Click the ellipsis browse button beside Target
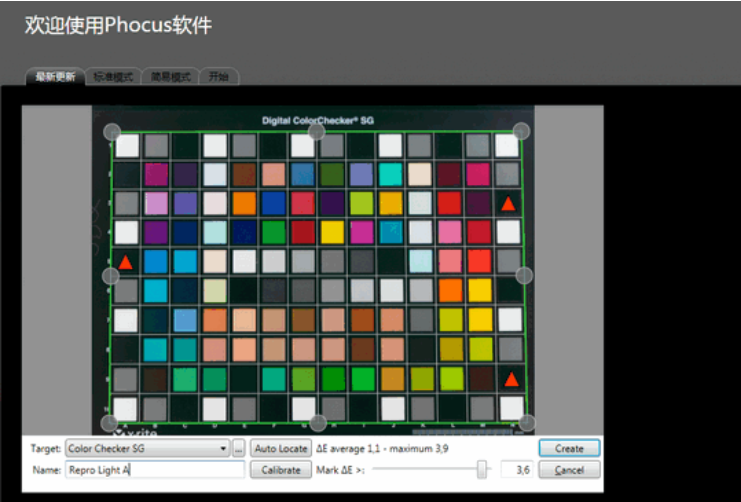Viewport: 741px width, 502px height. [239, 449]
